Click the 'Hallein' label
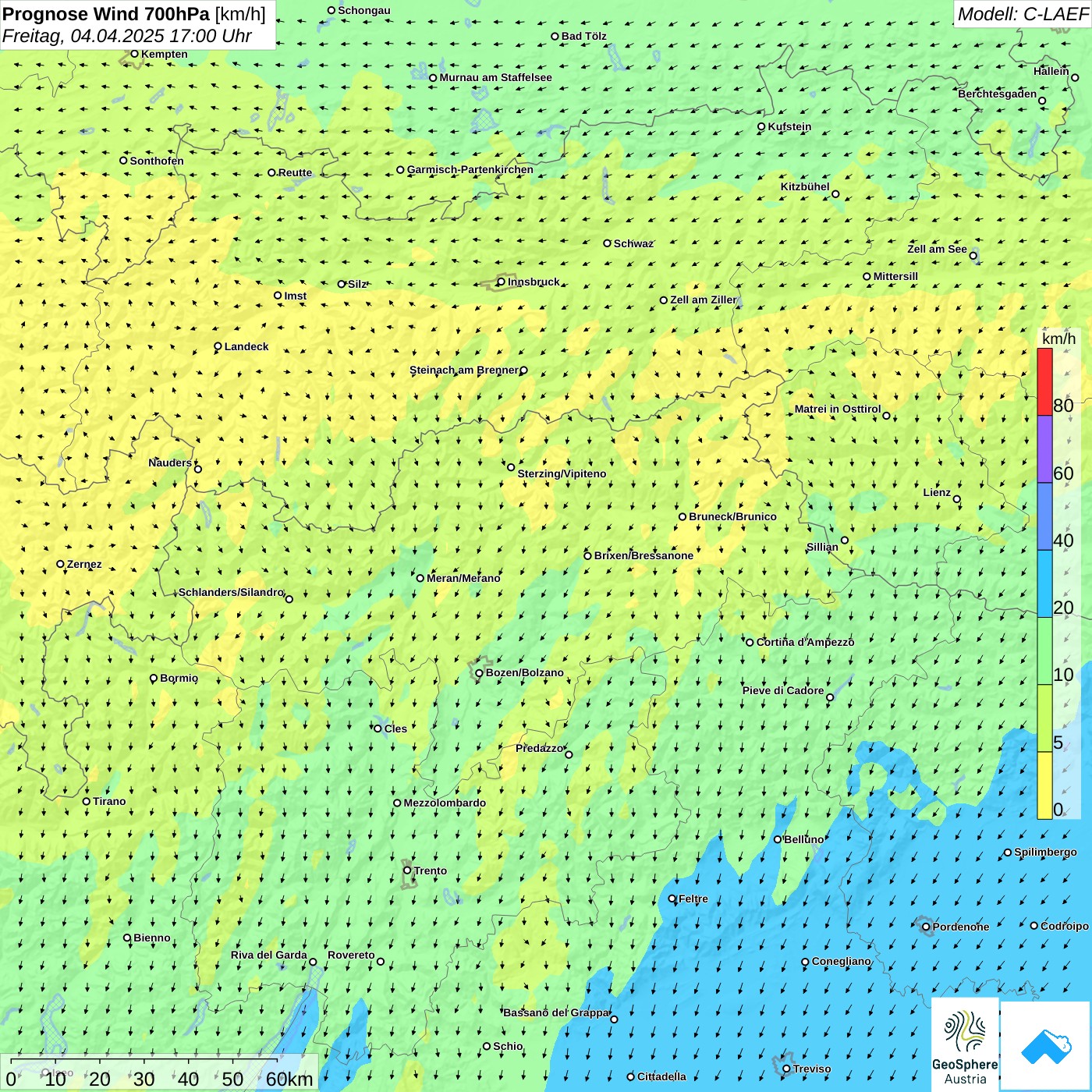This screenshot has width=1092, height=1092. pyautogui.click(x=1051, y=71)
